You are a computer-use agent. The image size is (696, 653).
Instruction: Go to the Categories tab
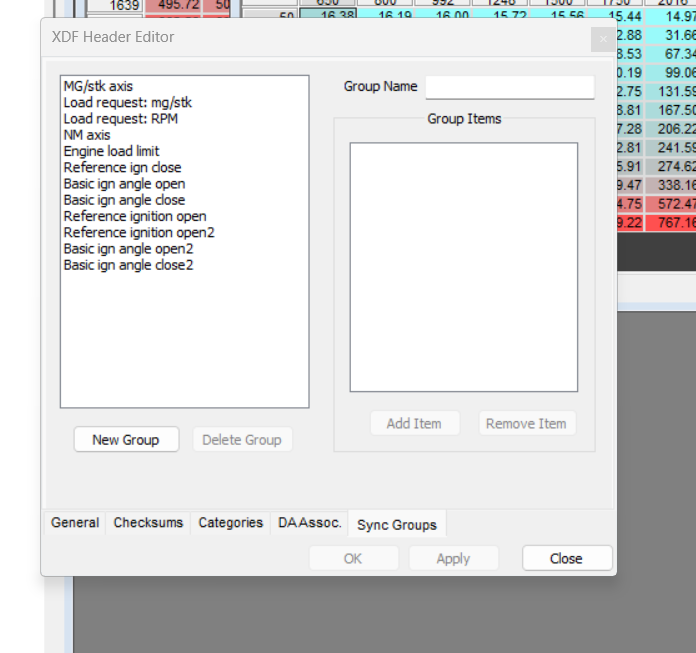[x=230, y=523]
